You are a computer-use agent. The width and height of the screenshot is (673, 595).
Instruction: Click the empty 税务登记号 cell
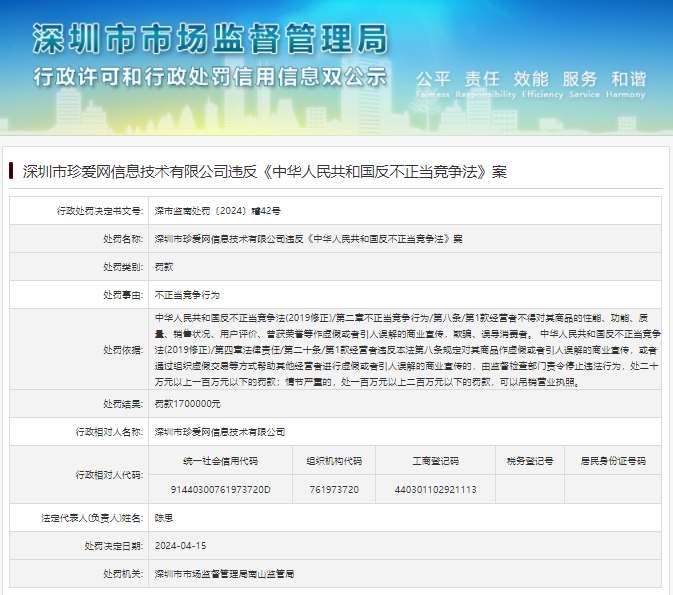(x=529, y=489)
